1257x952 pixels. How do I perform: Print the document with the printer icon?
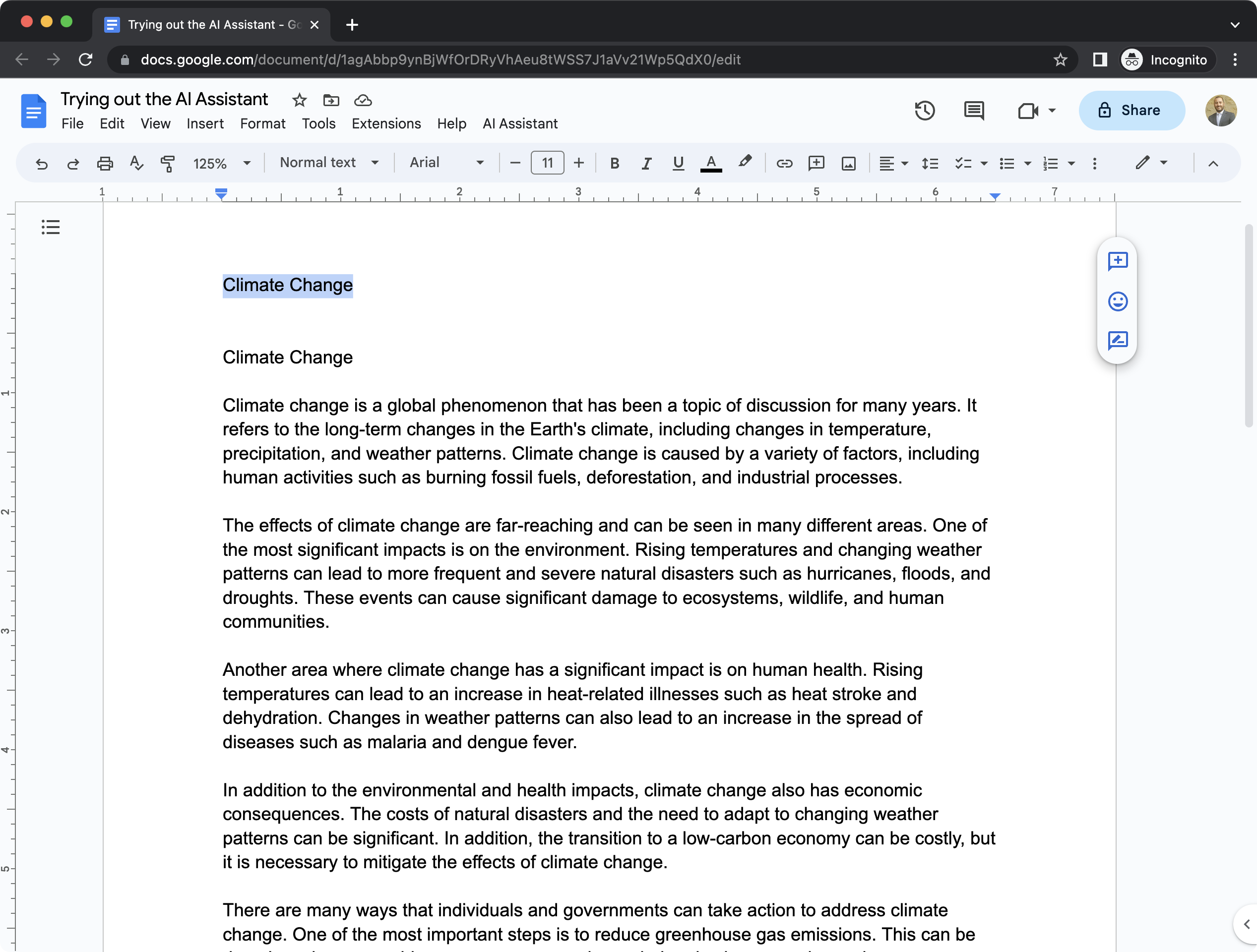point(105,164)
